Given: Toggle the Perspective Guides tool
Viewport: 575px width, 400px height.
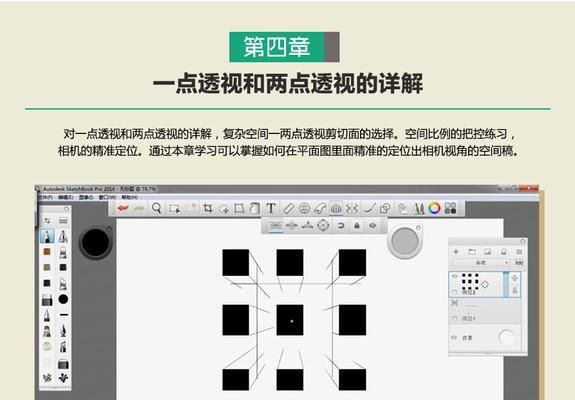Looking at the screenshot, I should click(x=336, y=208).
